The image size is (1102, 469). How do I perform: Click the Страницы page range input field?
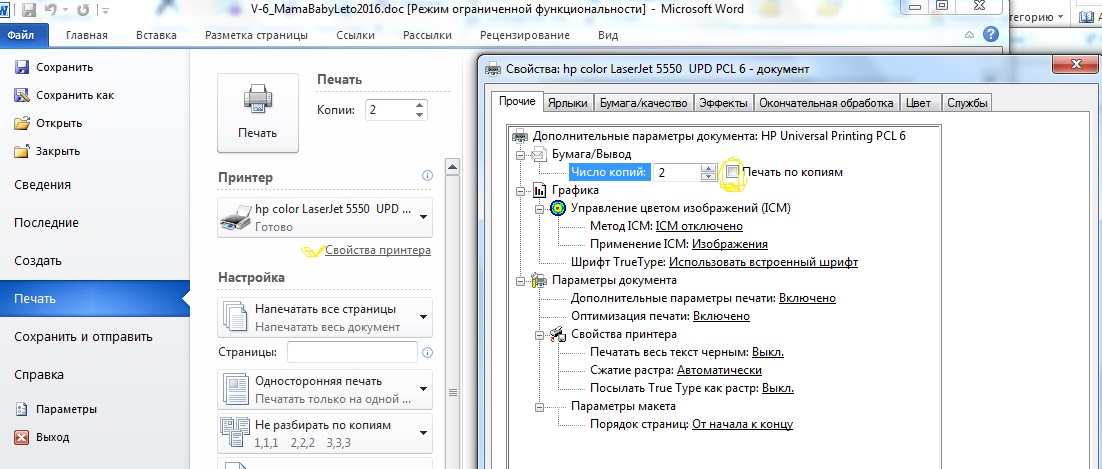coord(351,352)
